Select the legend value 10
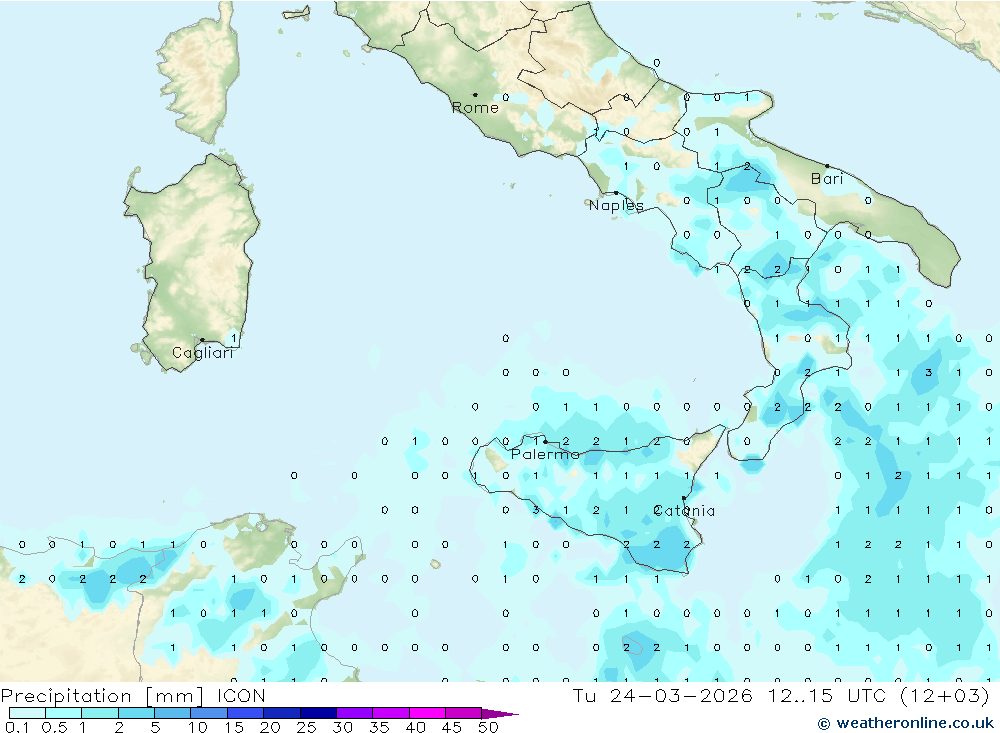Screen dimensions: 1000x733 [198, 727]
